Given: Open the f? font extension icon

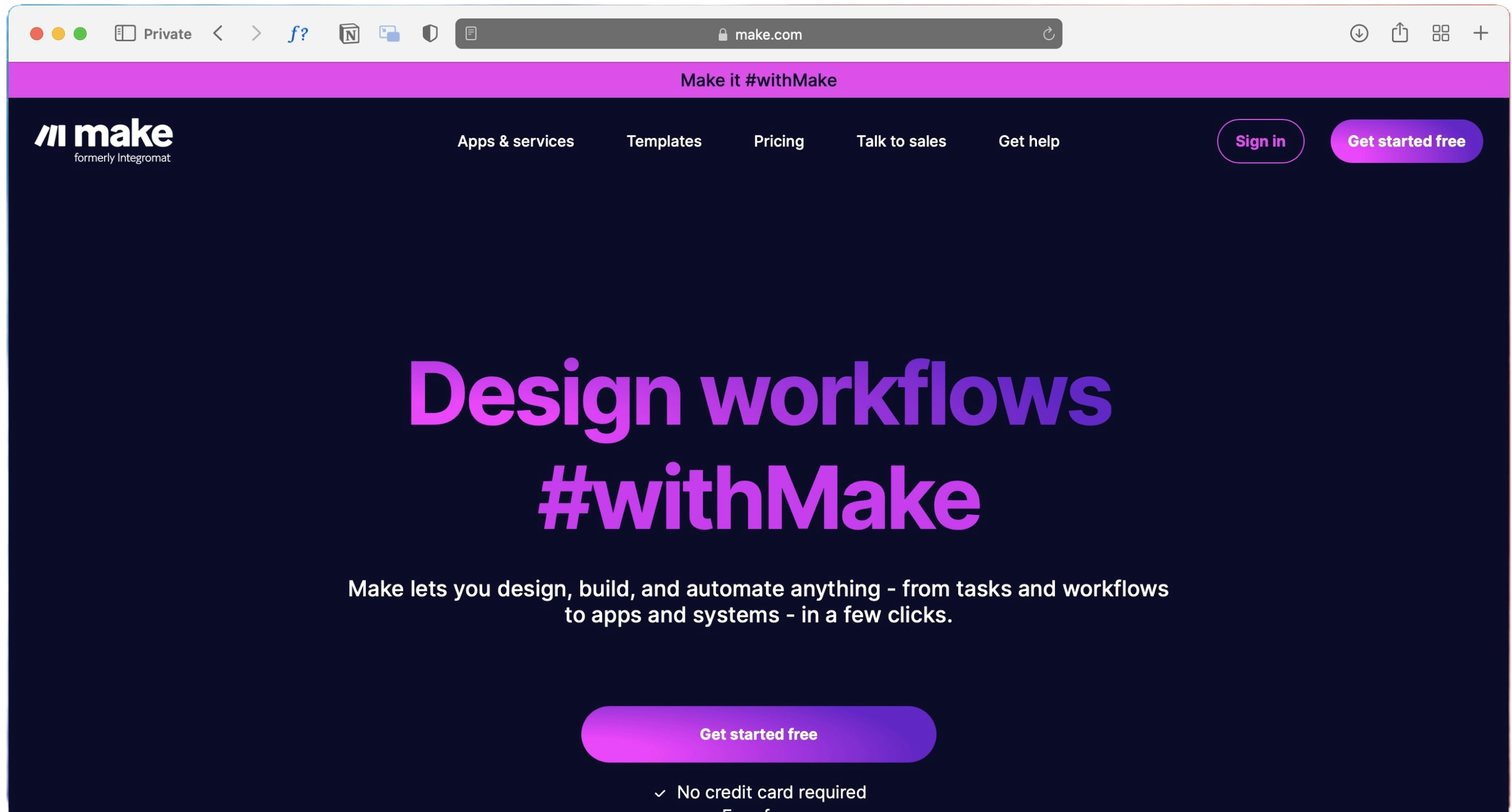Looking at the screenshot, I should [x=298, y=33].
